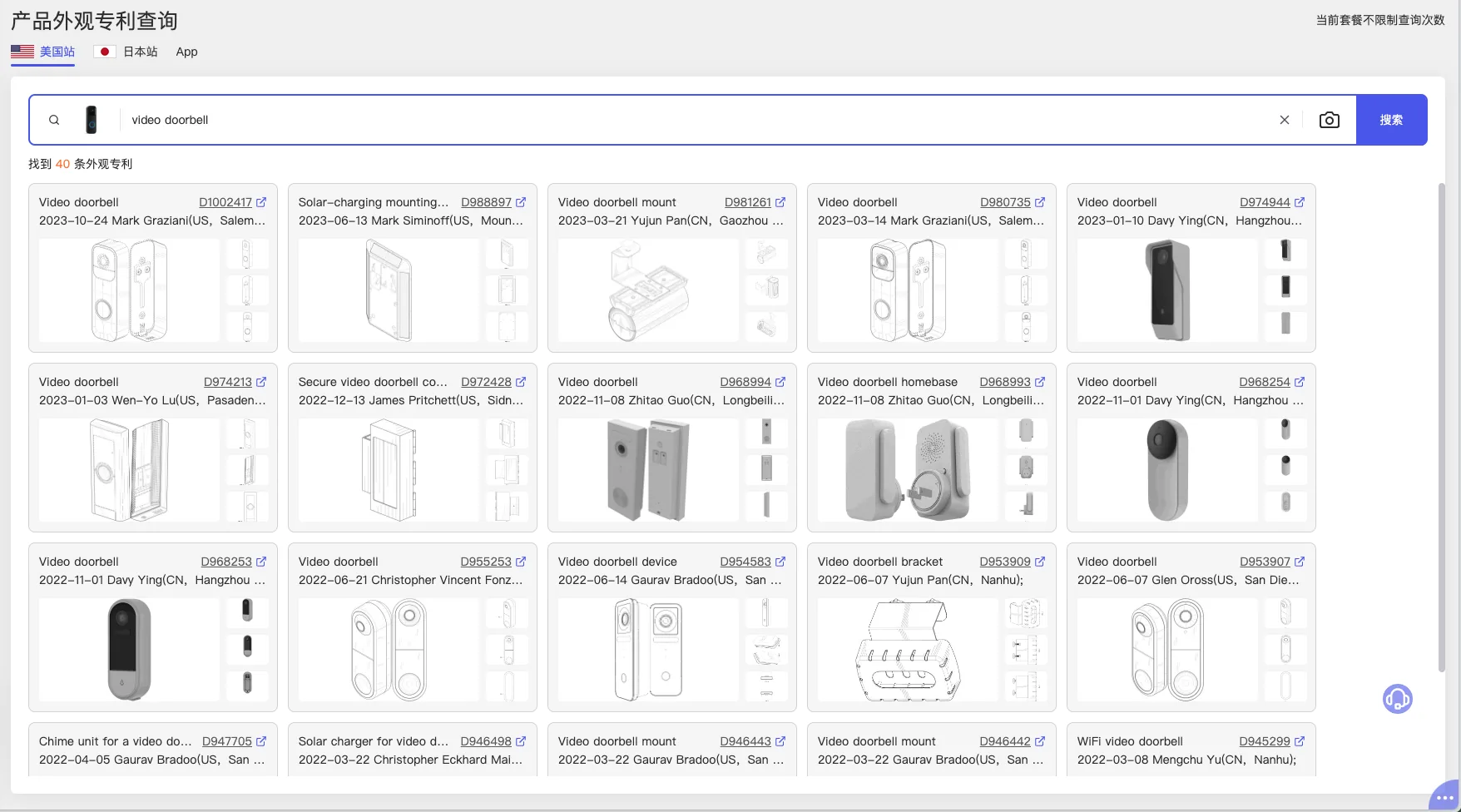Click '2023-01-03 Wen-Yo Lu(US, Pasaden...' text
The width and height of the screenshot is (1461, 812).
click(x=152, y=400)
